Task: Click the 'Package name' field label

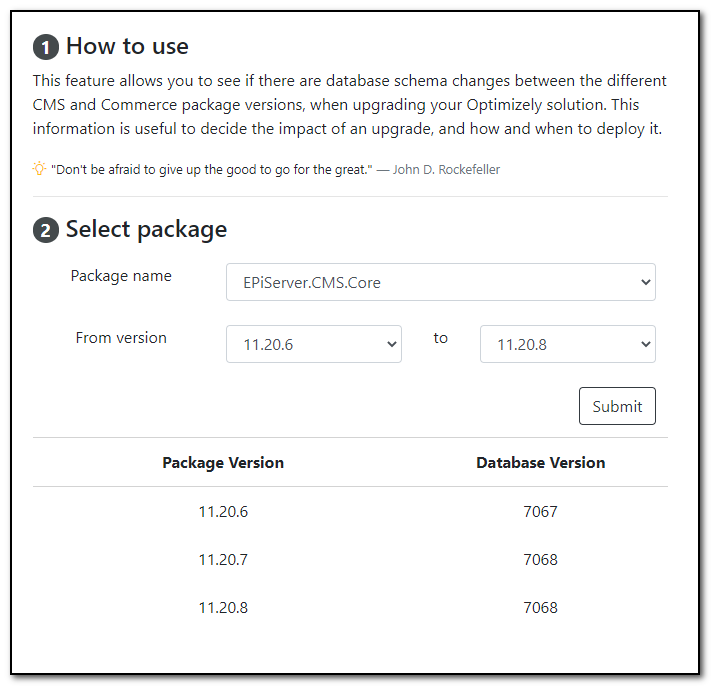Action: 121,276
